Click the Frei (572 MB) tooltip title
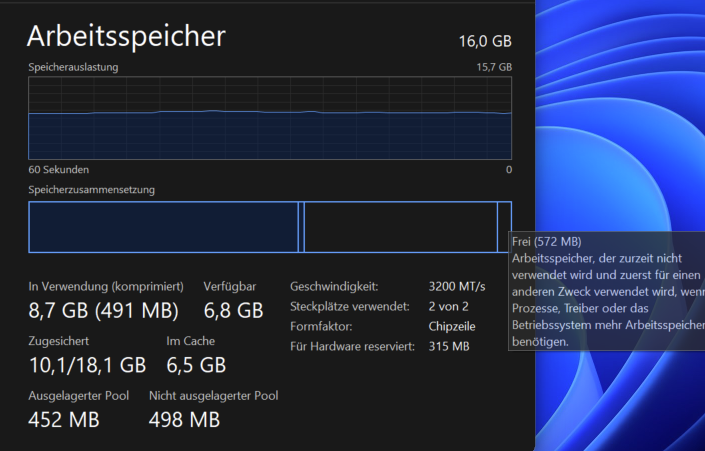This screenshot has width=705, height=451. [x=546, y=242]
